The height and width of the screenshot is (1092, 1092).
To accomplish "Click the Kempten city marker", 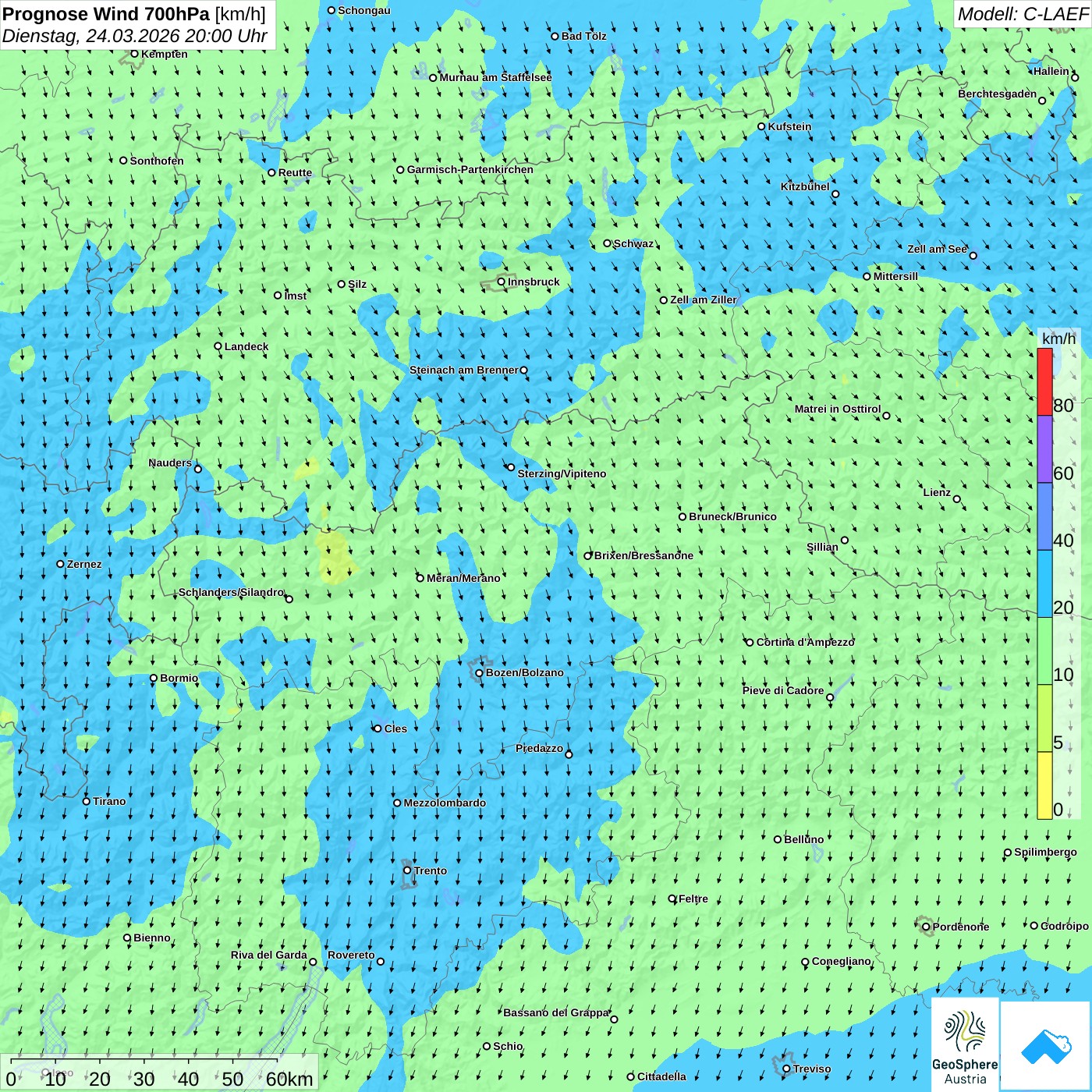I will click(x=134, y=54).
